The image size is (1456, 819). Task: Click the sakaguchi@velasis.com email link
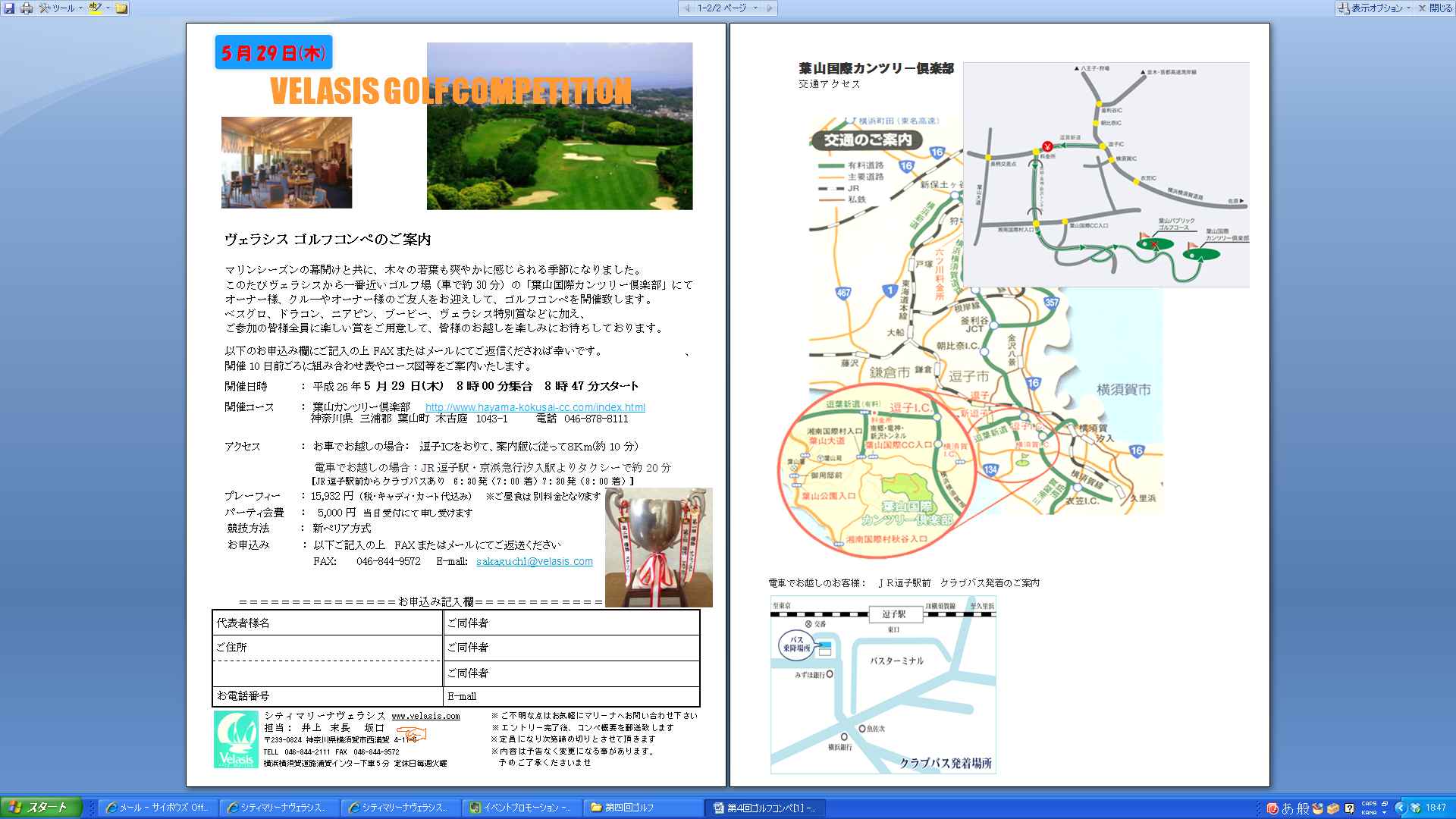535,561
